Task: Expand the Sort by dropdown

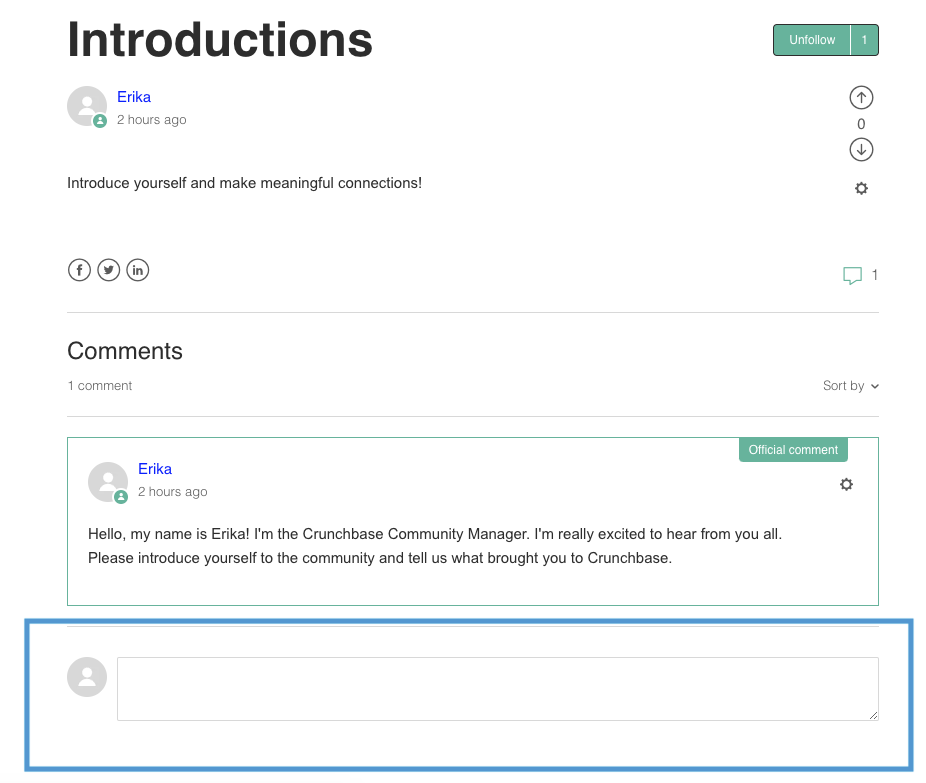Action: click(x=850, y=386)
